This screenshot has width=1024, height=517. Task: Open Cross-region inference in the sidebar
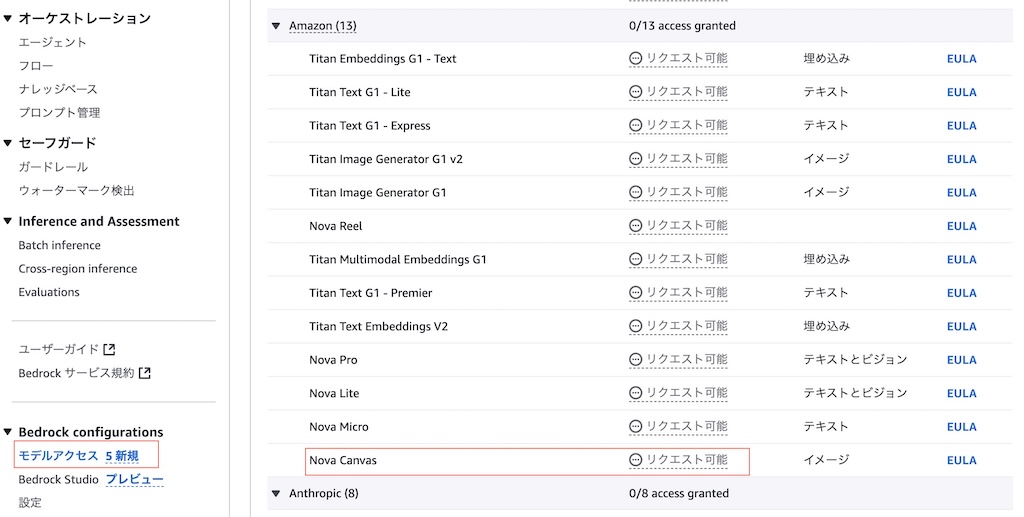(78, 268)
